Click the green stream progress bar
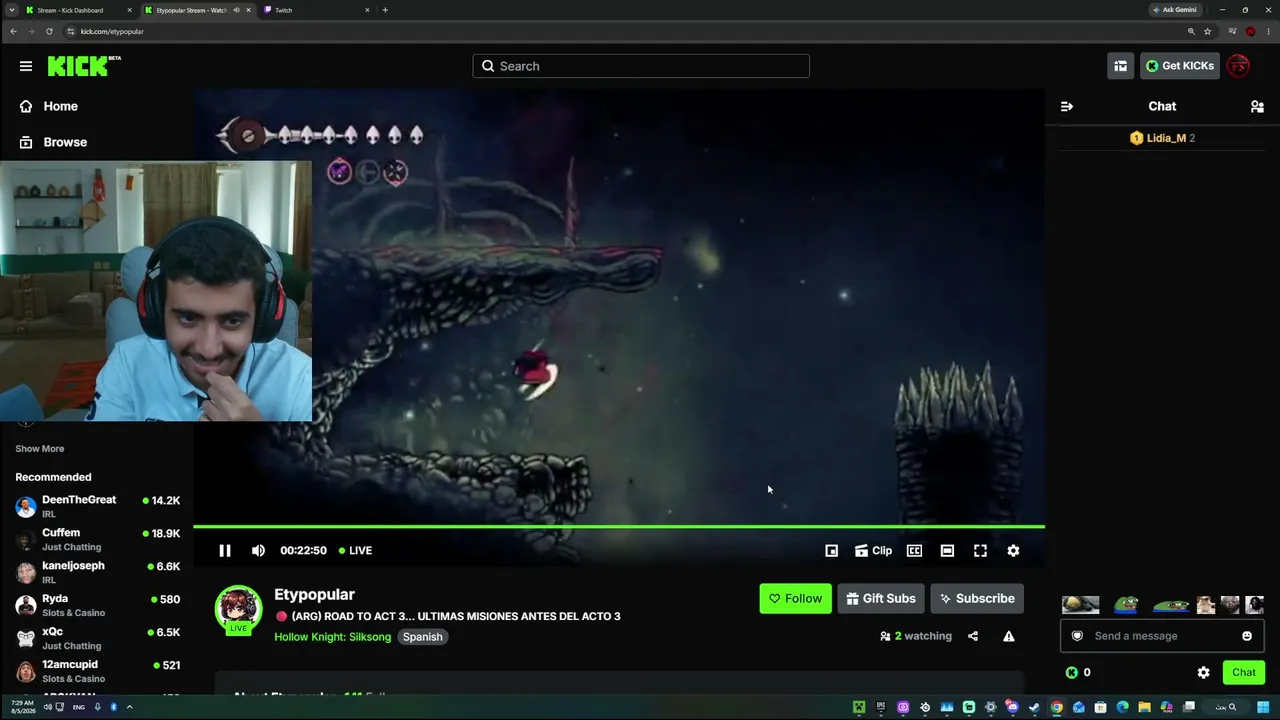1280x720 pixels. point(619,526)
